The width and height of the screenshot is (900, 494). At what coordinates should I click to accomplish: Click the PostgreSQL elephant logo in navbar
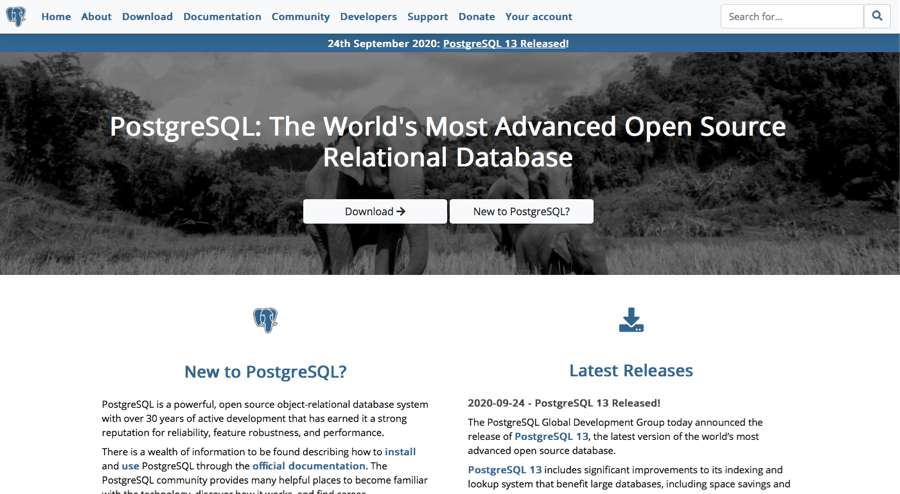tap(16, 17)
